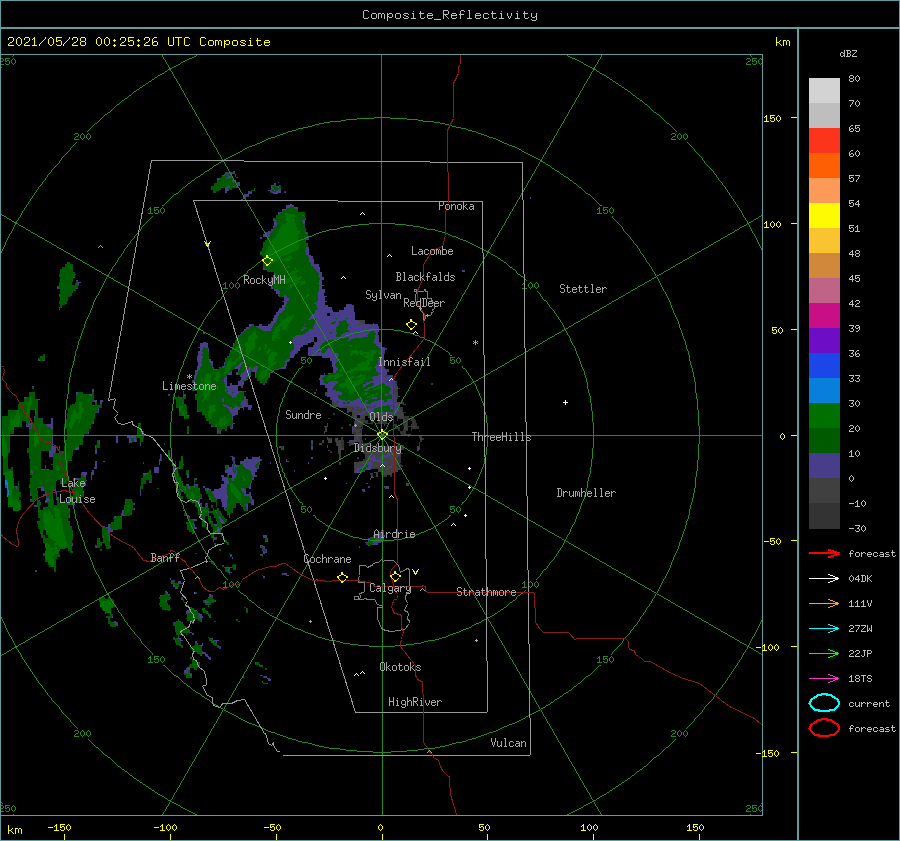900x841 pixels.
Task: Click the 20 dBZ green swatch
Action: pyautogui.click(x=824, y=440)
